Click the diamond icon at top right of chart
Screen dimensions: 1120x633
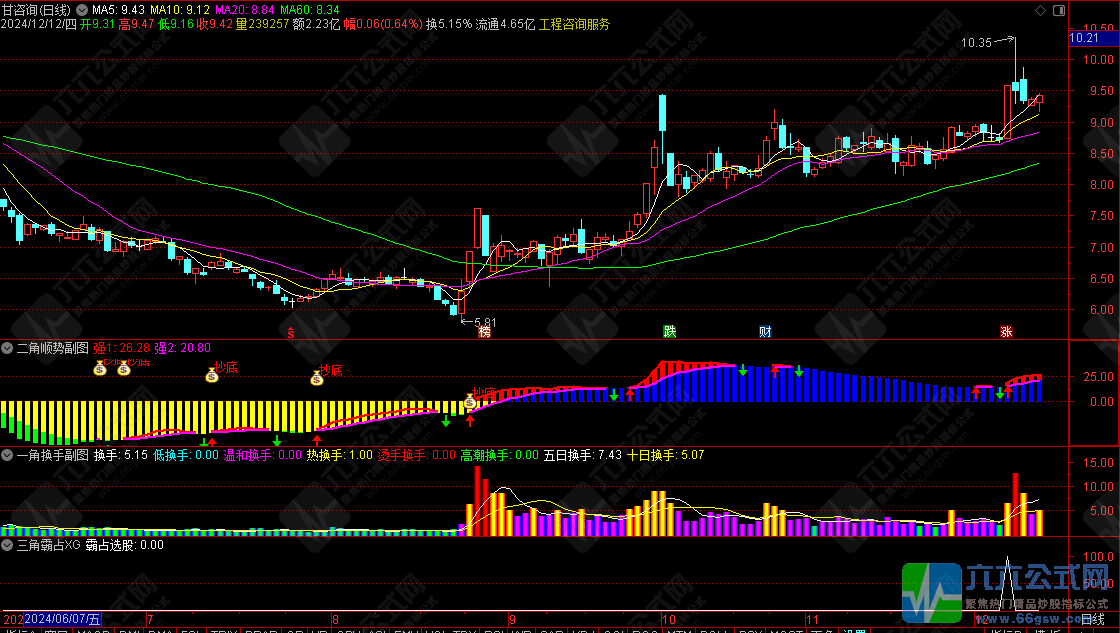[x=1041, y=10]
